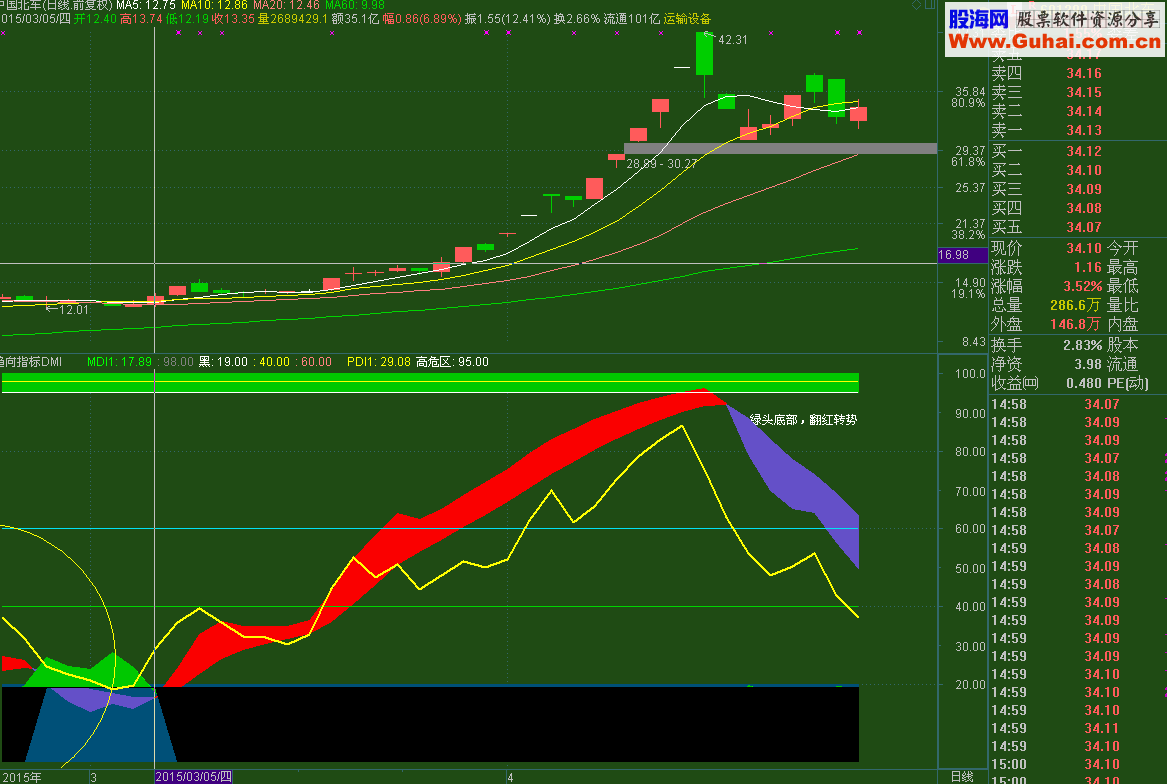Screen dimensions: 1167x784
Task: Click the MA60: 9.98 label
Action: (355, 5)
